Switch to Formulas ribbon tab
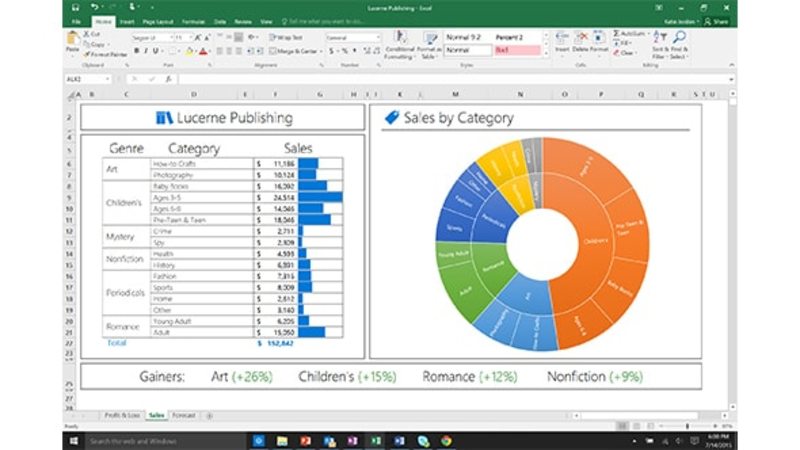Screen dimensions: 800x450 click(x=193, y=22)
